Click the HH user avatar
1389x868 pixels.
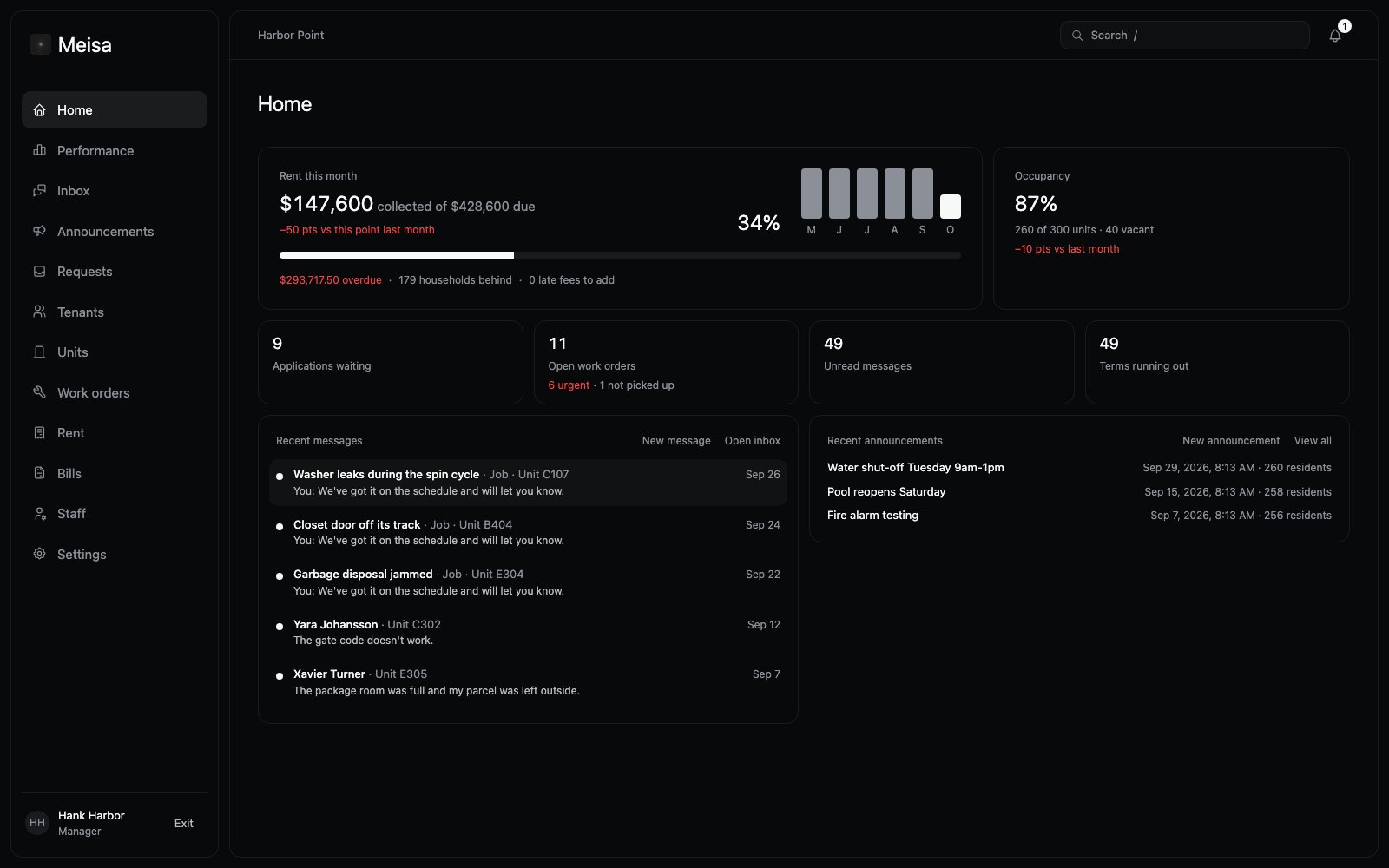(37, 823)
